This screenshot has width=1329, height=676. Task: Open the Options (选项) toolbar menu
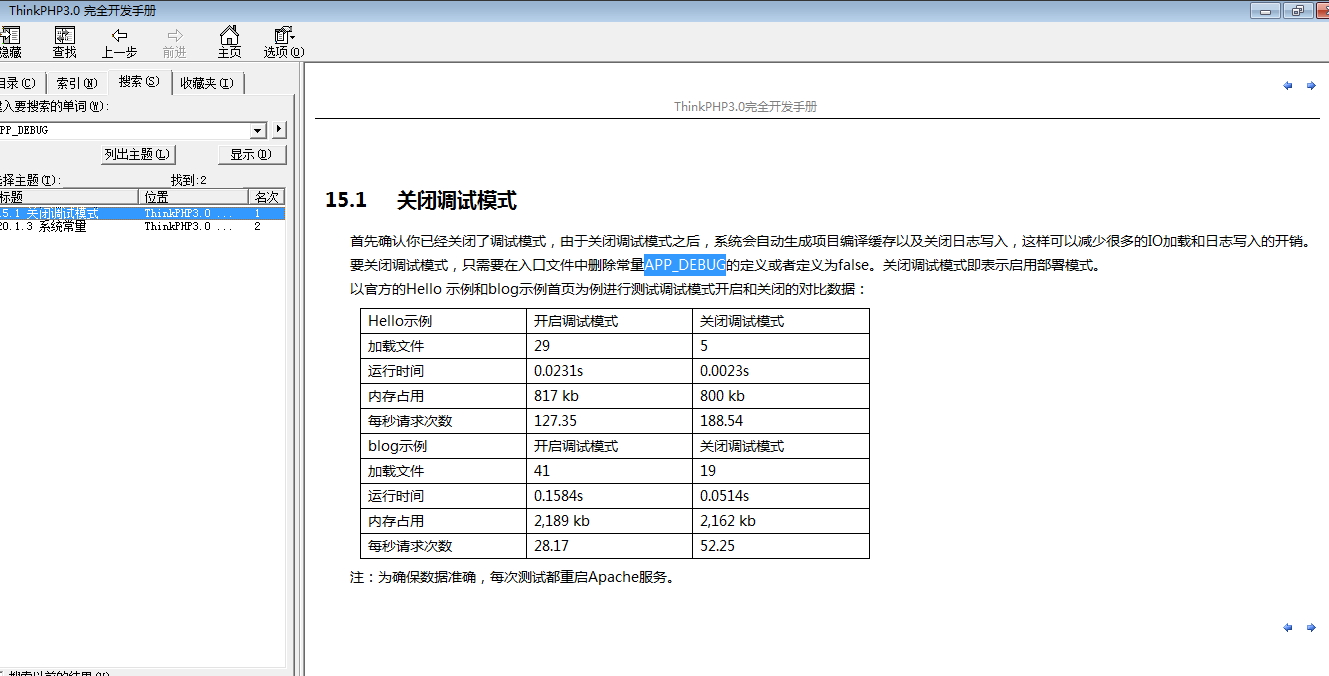284,42
